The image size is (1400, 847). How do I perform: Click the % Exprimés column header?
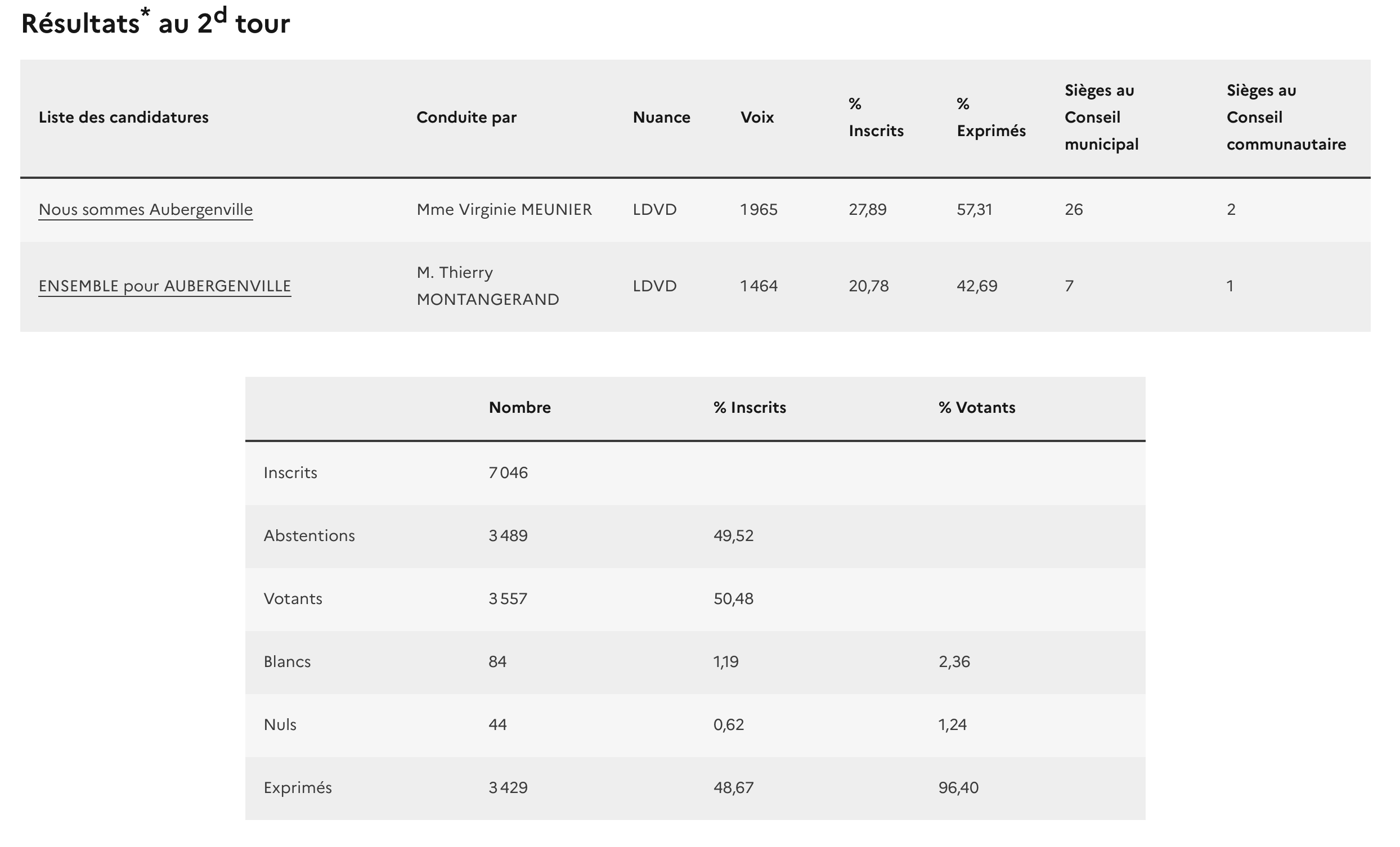(990, 118)
